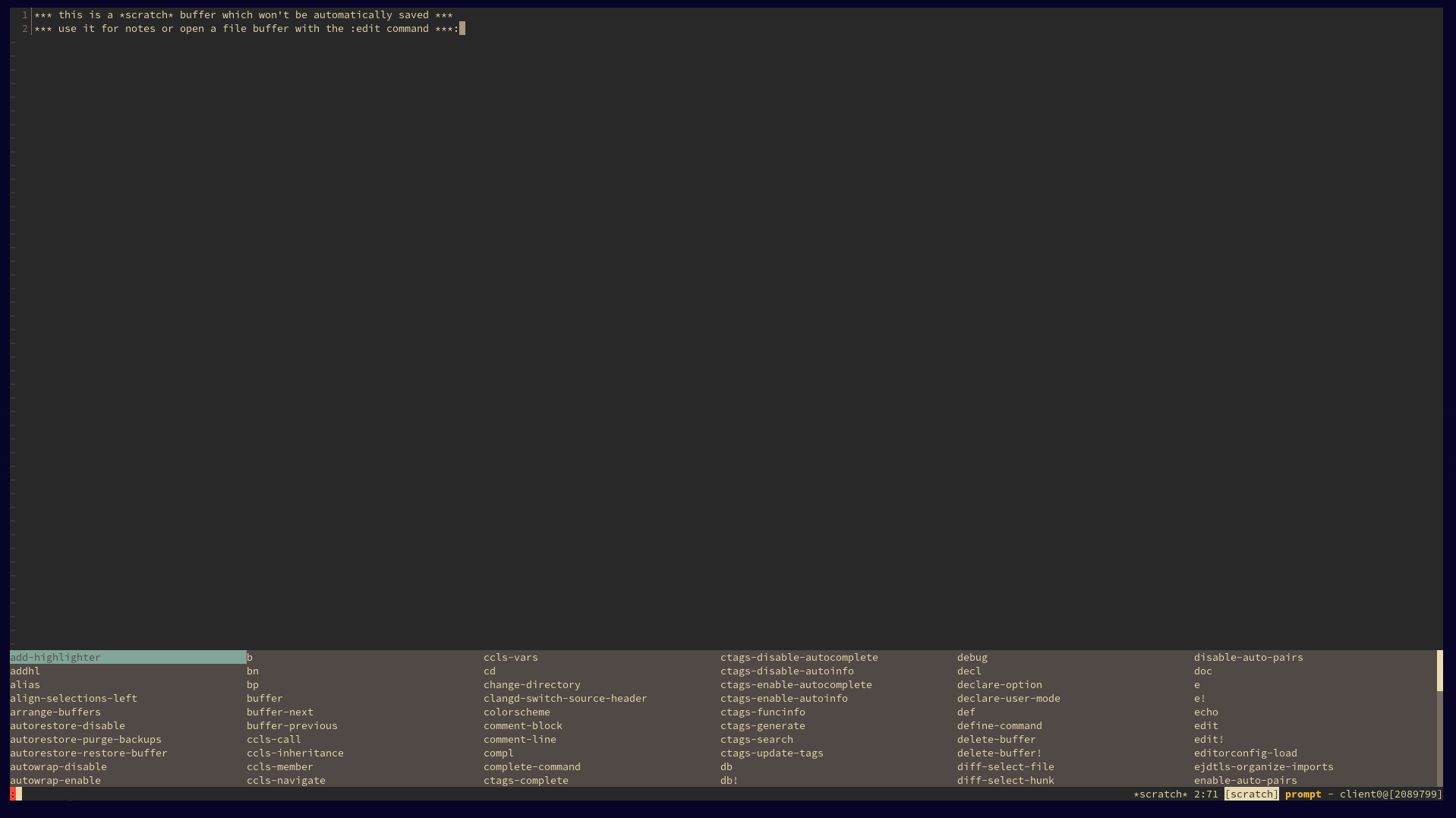Choose the ejdtls-organize-imports command
1456x818 pixels.
1263,766
